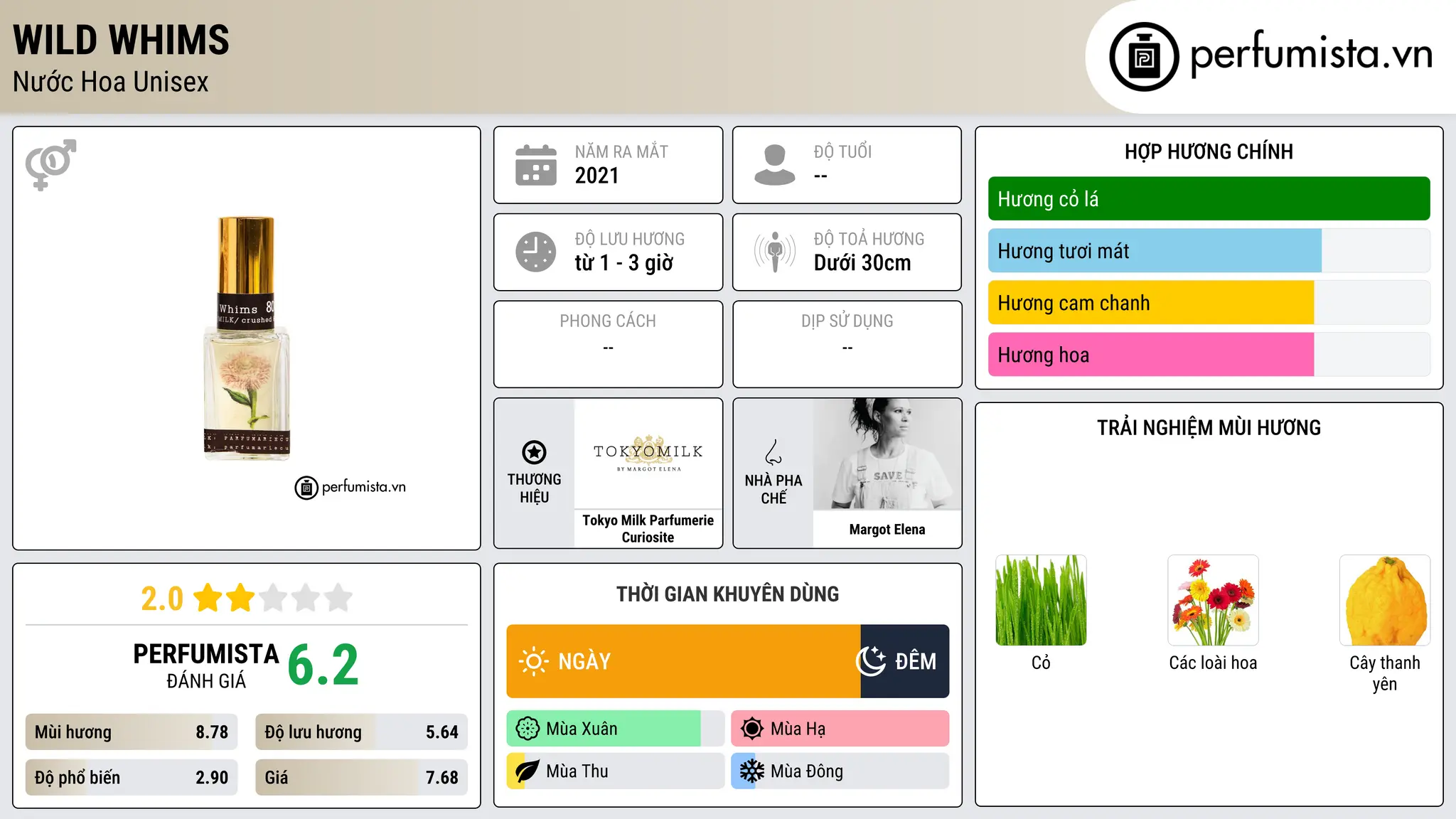
Task: Click the yellow Hương cam chanh accord bar
Action: pyautogui.click(x=1209, y=303)
